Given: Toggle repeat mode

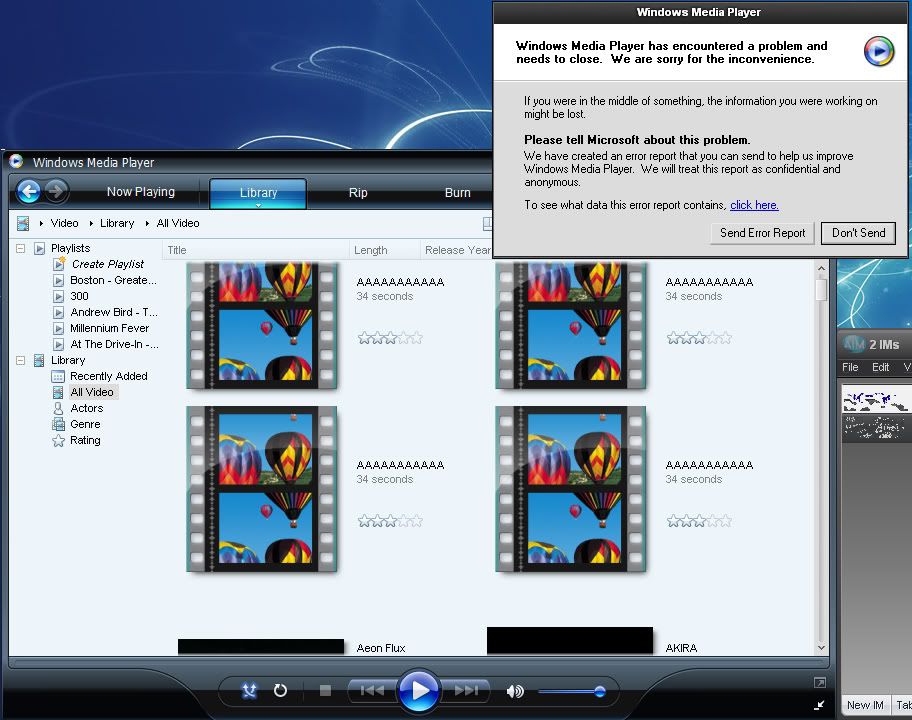Looking at the screenshot, I should (x=280, y=690).
